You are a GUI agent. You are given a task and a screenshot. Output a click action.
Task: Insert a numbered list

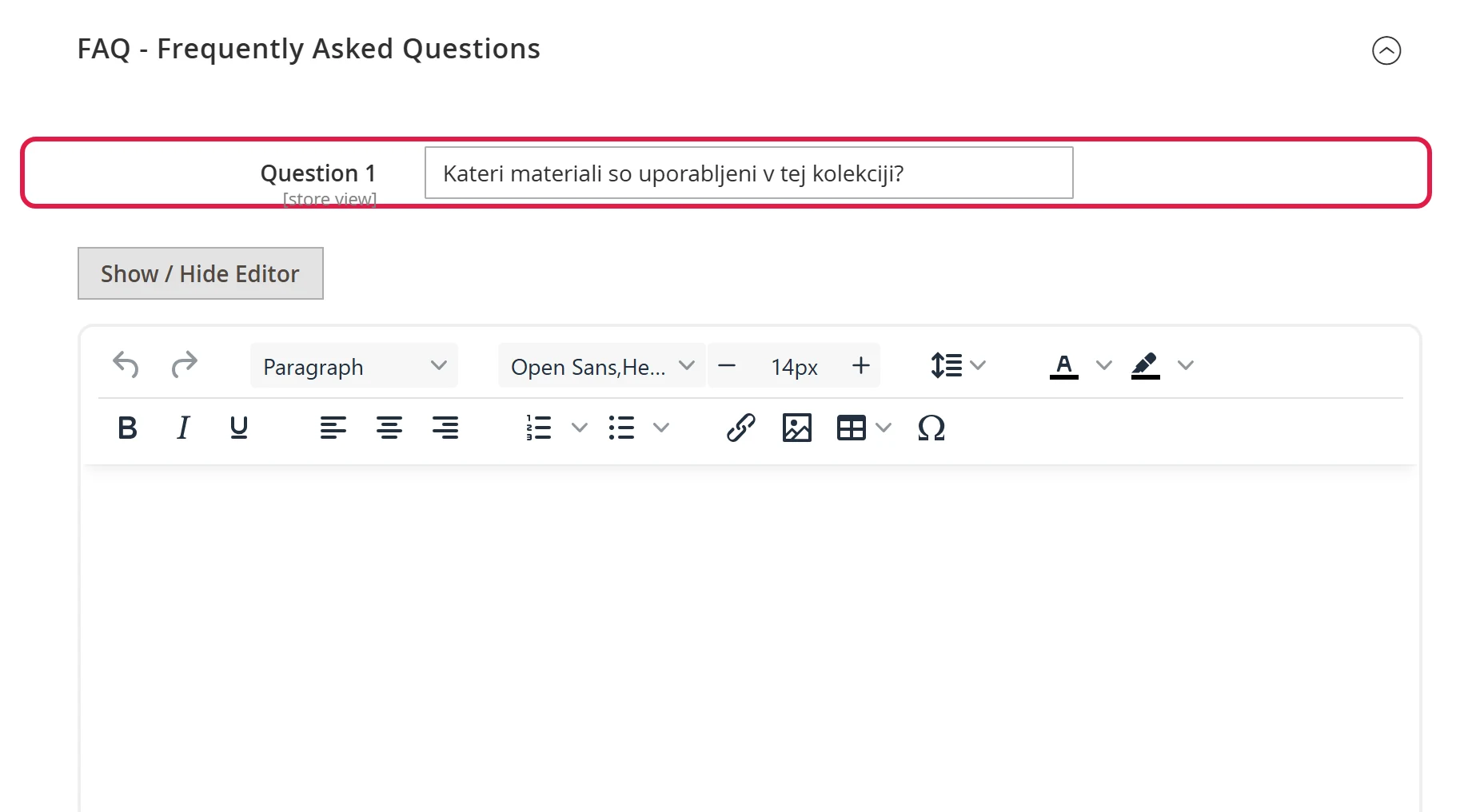pos(539,428)
